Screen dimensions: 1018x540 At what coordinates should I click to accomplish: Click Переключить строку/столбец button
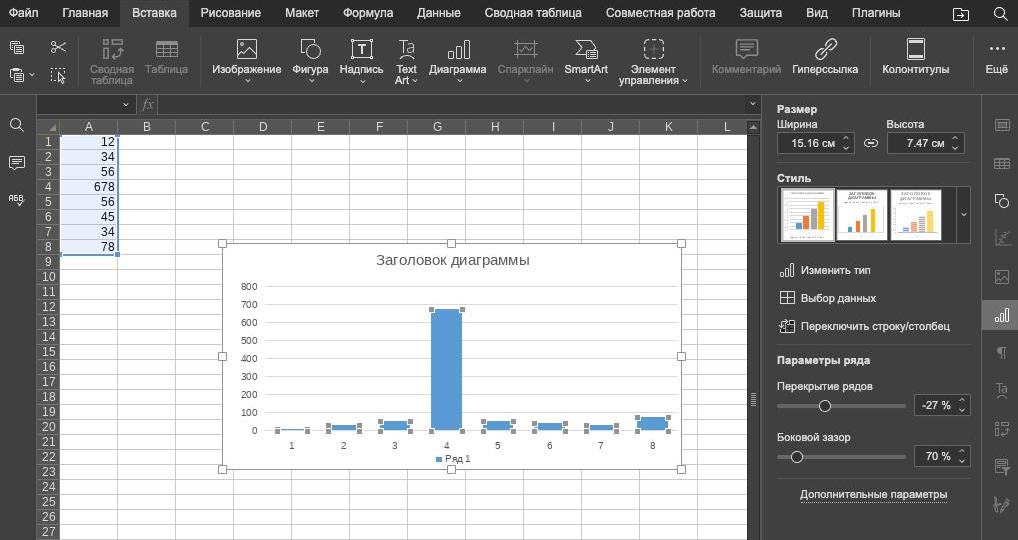coord(864,326)
